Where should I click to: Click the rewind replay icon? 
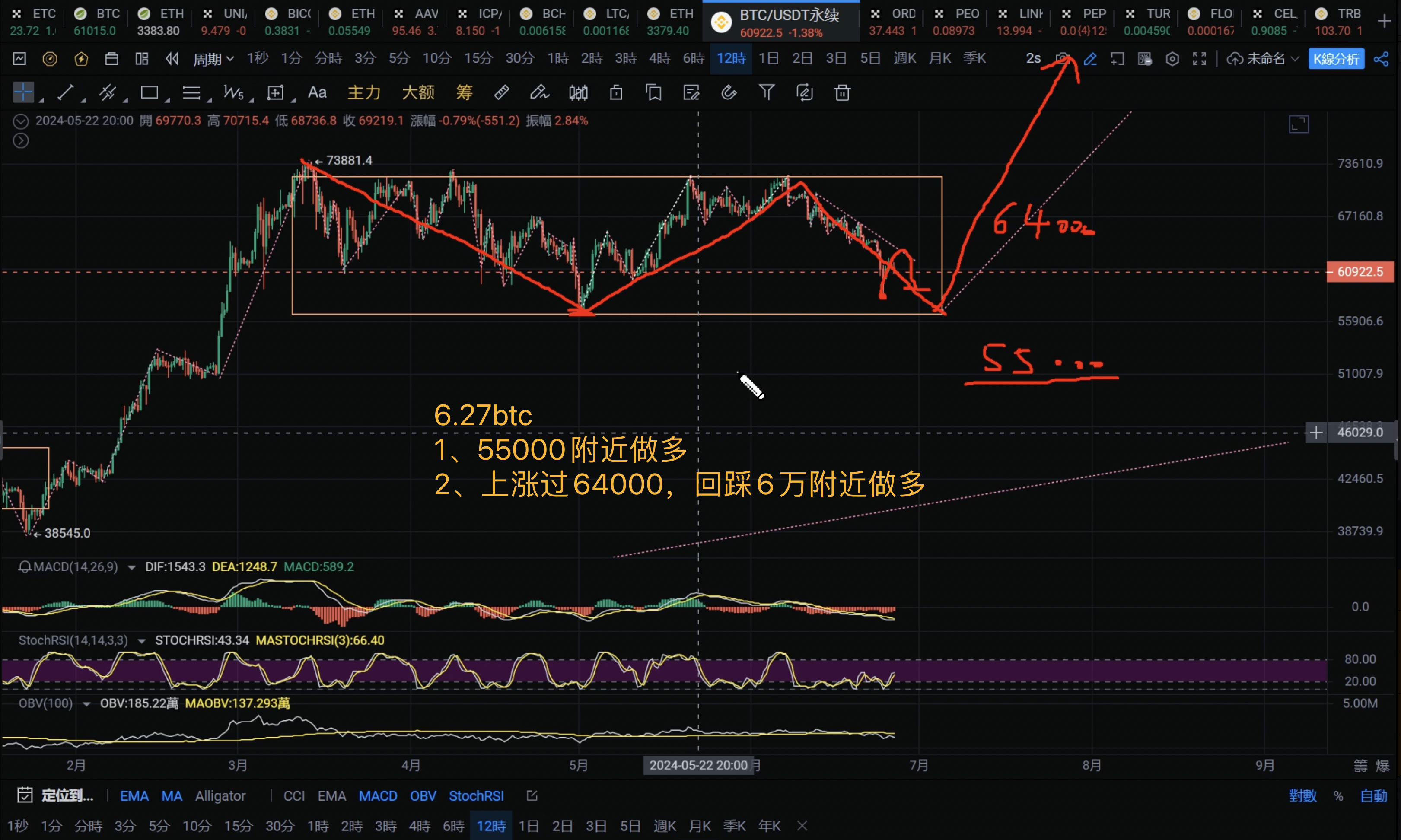click(x=172, y=58)
